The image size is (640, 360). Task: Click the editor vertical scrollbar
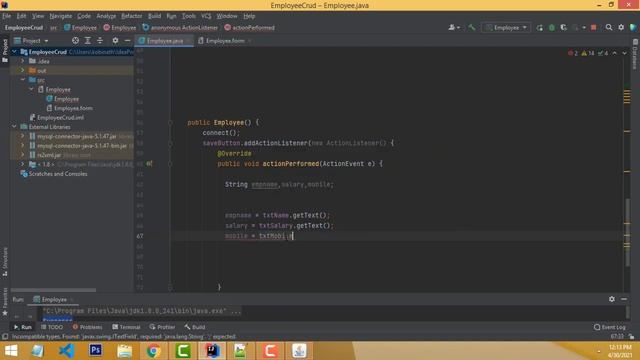tap(627, 231)
